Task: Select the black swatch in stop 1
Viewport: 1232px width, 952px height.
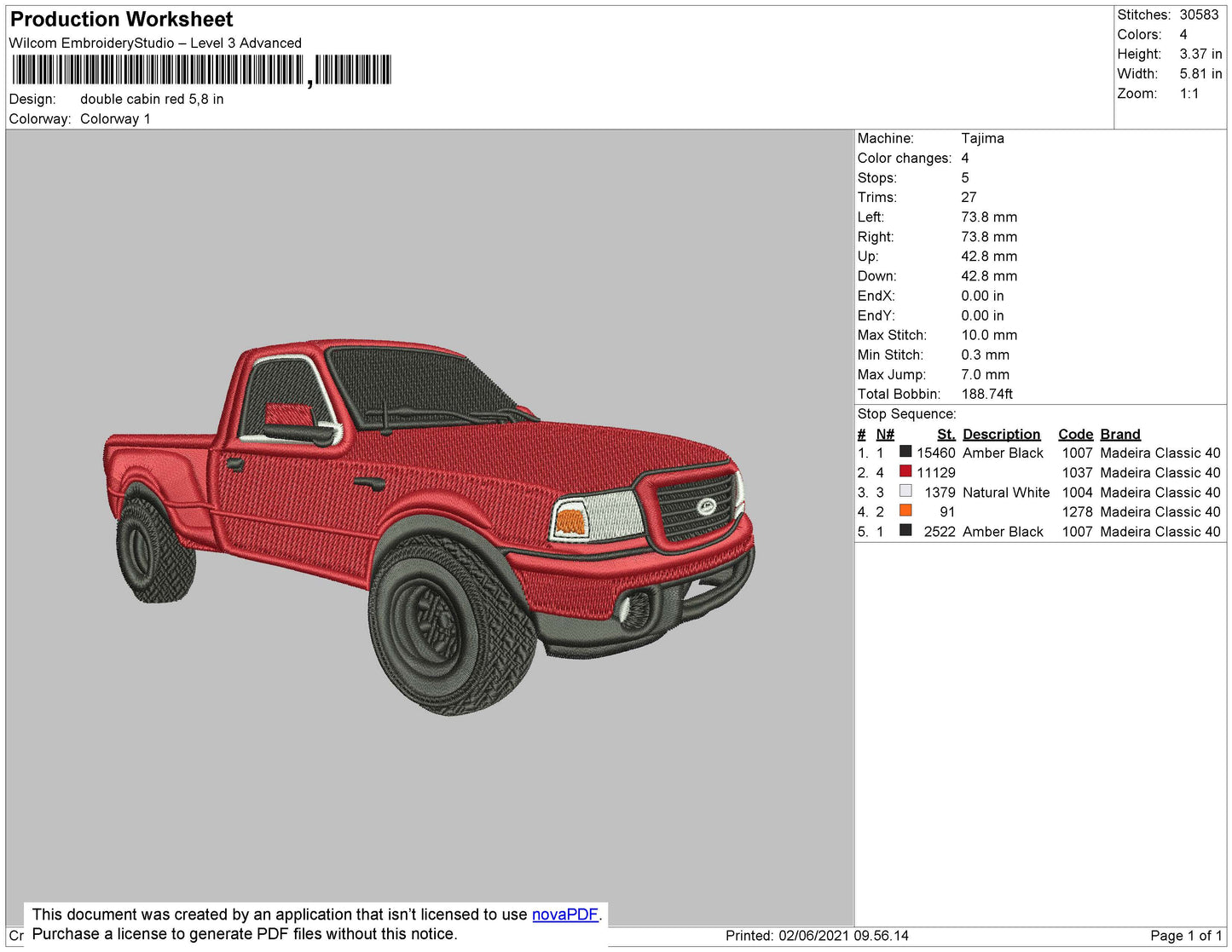Action: 905,452
